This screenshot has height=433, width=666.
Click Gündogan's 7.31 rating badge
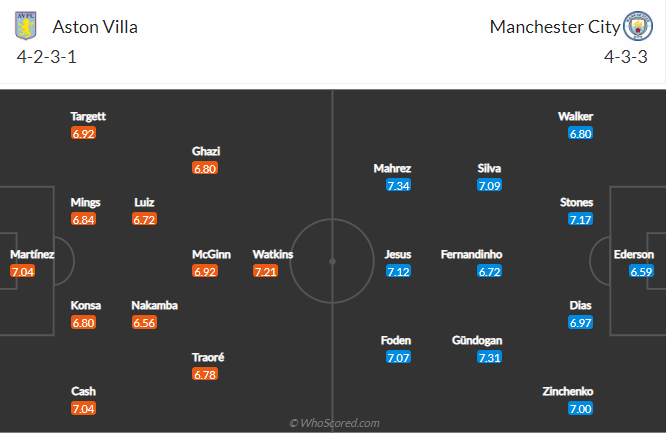490,357
